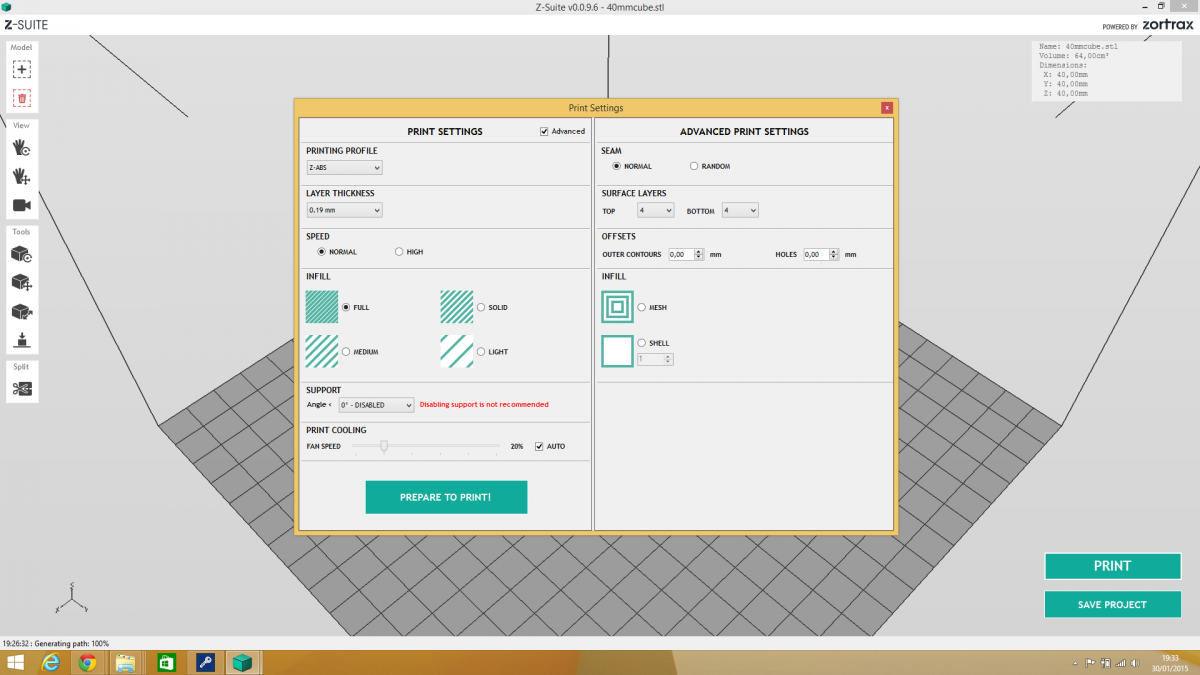Image resolution: width=1200 pixels, height=675 pixels.
Task: Select the rotate view hand tool
Action: 22,148
